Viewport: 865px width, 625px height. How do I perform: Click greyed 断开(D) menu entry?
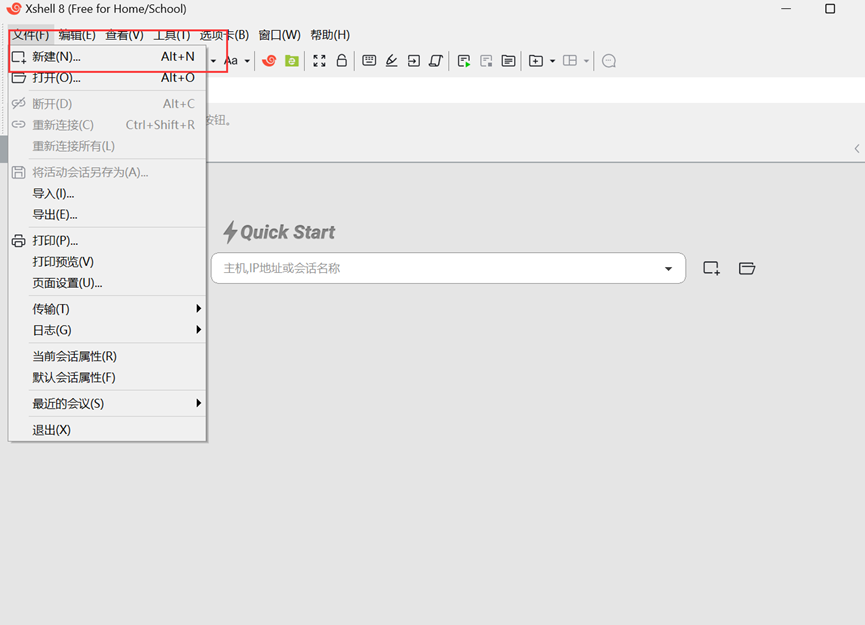click(107, 104)
